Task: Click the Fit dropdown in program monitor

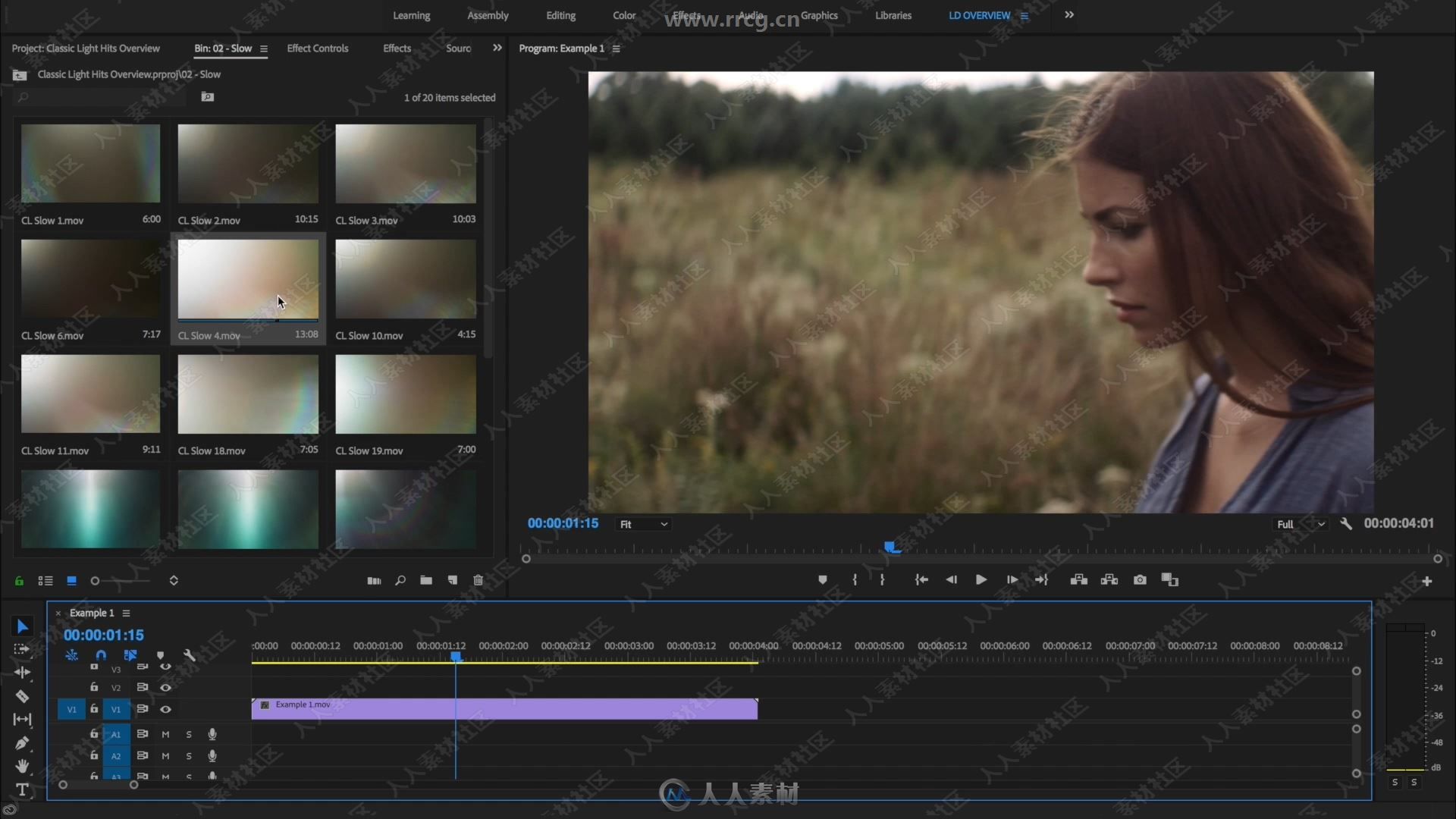Action: tap(641, 523)
